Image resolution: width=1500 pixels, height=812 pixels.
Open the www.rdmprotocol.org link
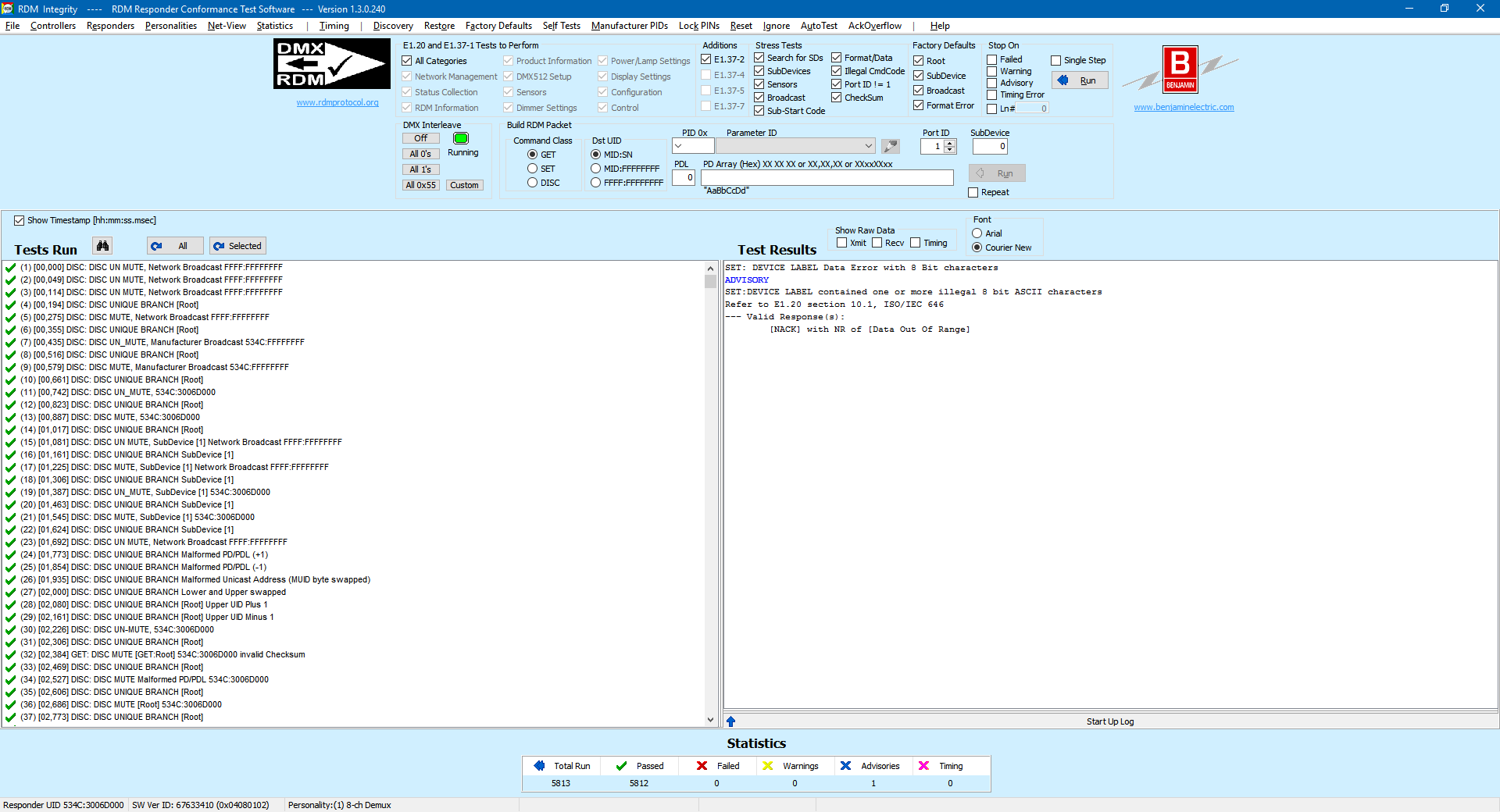pyautogui.click(x=337, y=102)
